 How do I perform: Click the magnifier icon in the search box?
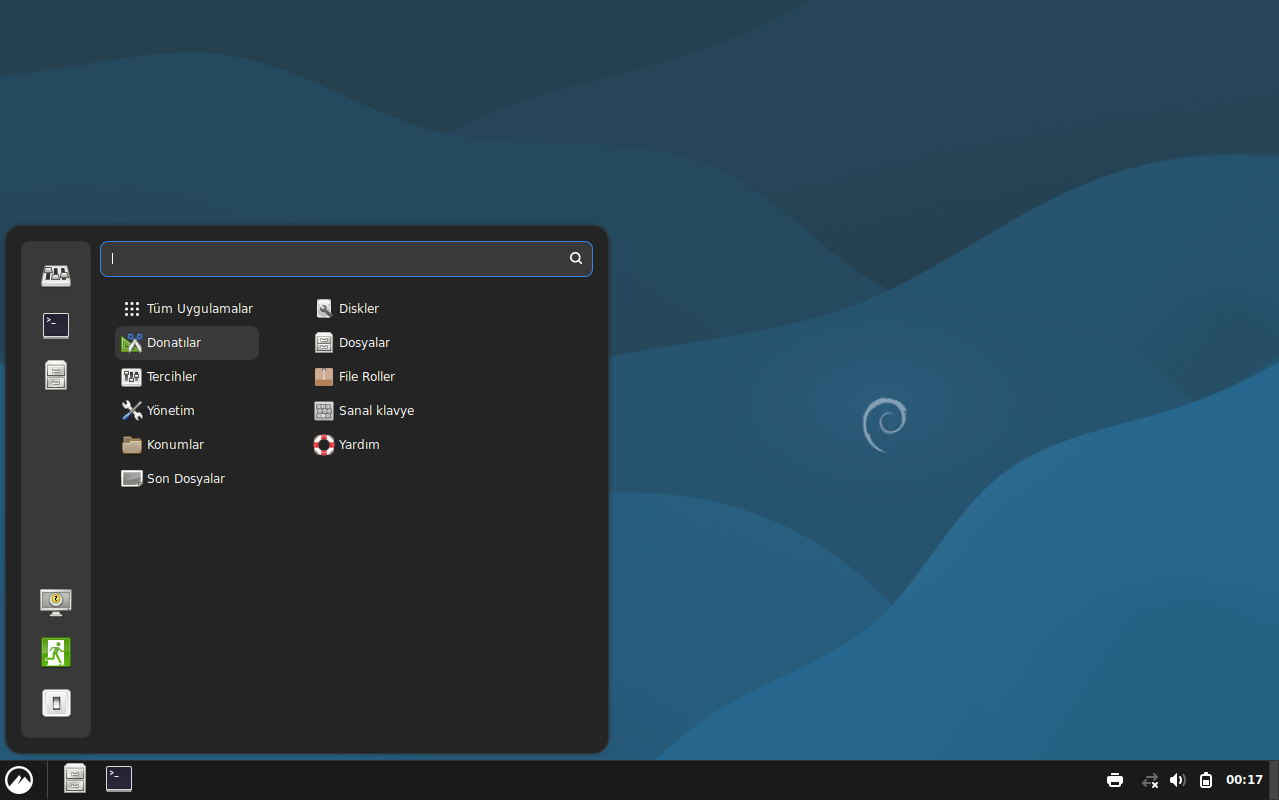(576, 258)
